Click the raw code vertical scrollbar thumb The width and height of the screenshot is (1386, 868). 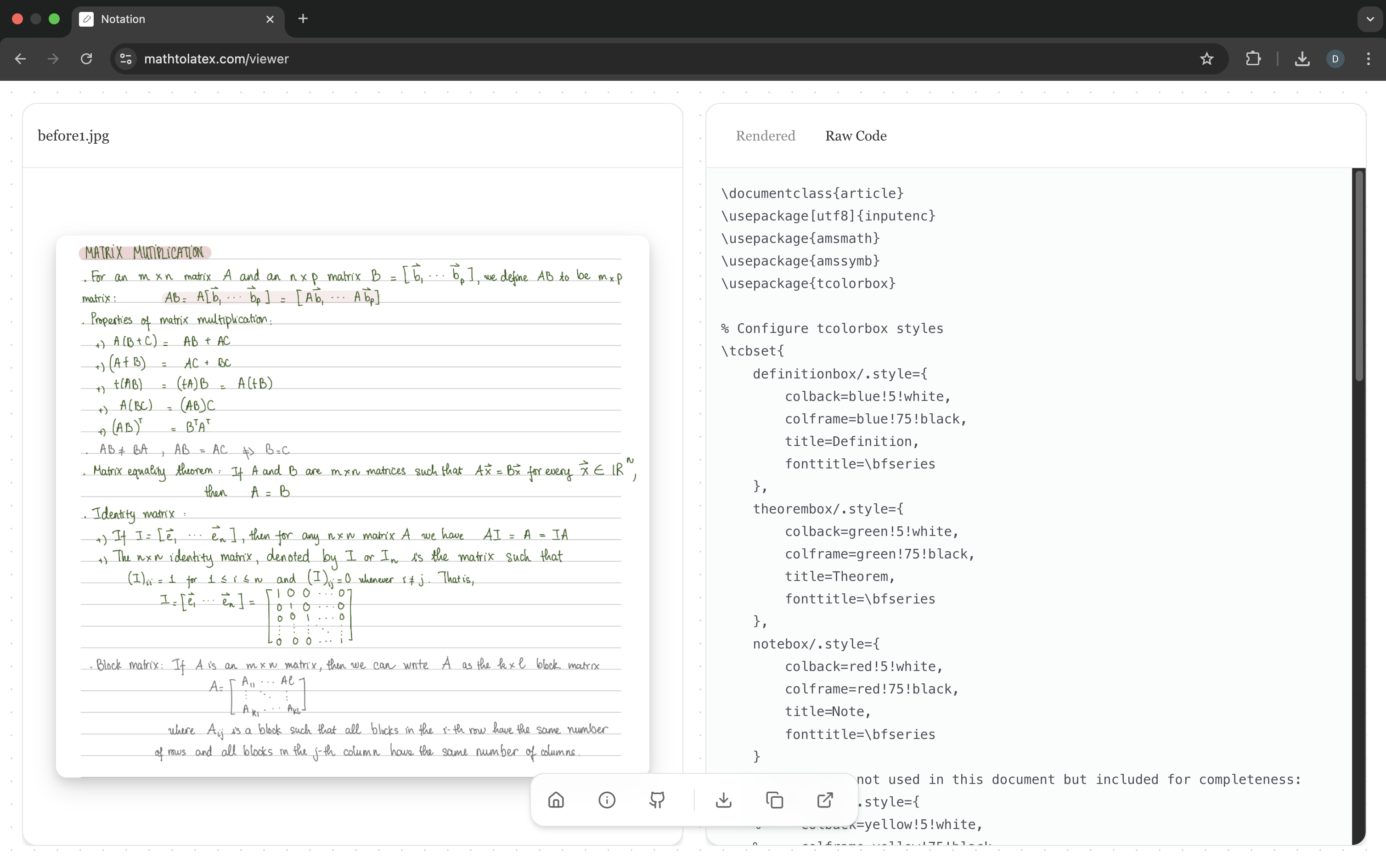(1358, 276)
